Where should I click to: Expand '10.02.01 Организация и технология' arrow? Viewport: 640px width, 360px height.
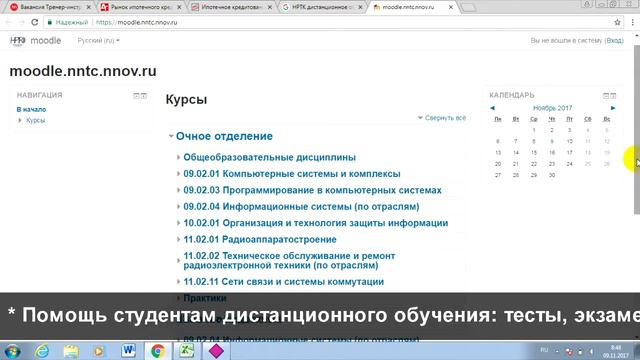[x=178, y=223]
